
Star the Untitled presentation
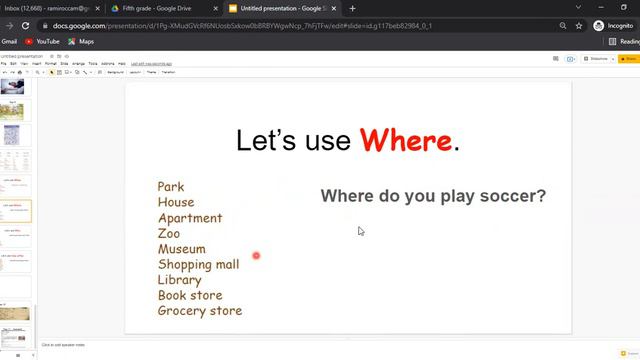click(52, 56)
